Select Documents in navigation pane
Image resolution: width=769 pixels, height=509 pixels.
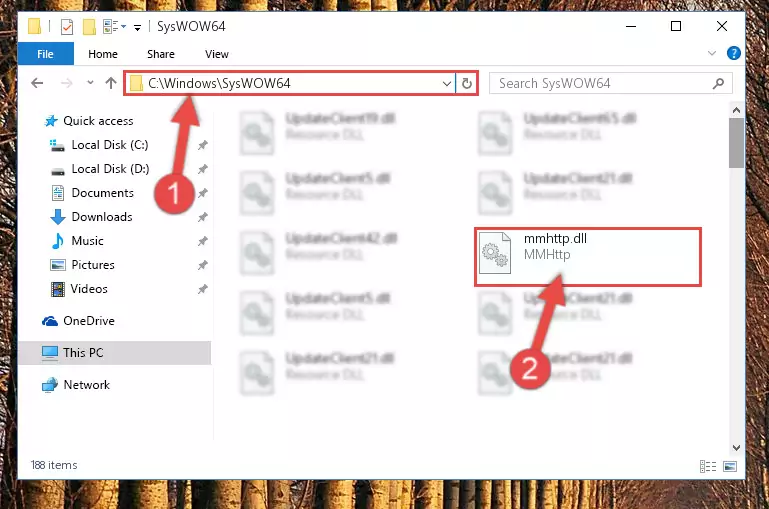coord(103,193)
